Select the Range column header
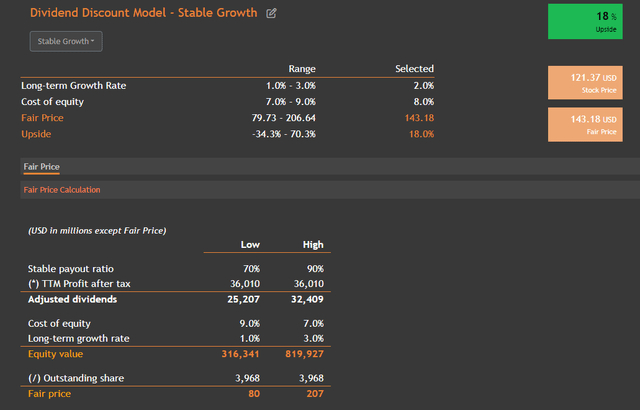The image size is (640, 410). coord(302,69)
